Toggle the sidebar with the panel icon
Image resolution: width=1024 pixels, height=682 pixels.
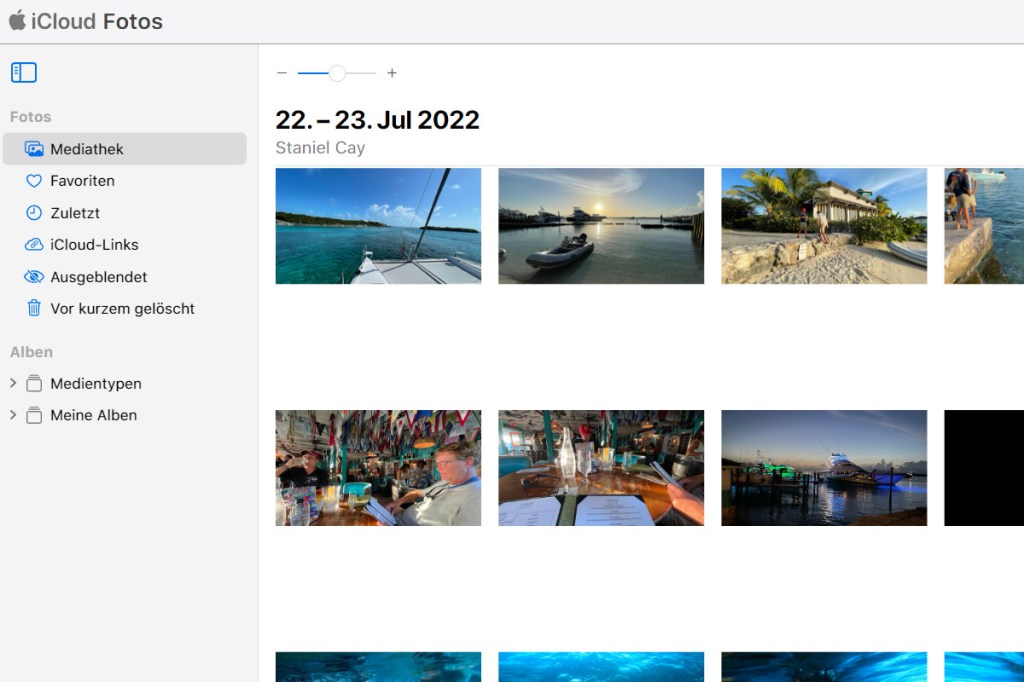[24, 73]
